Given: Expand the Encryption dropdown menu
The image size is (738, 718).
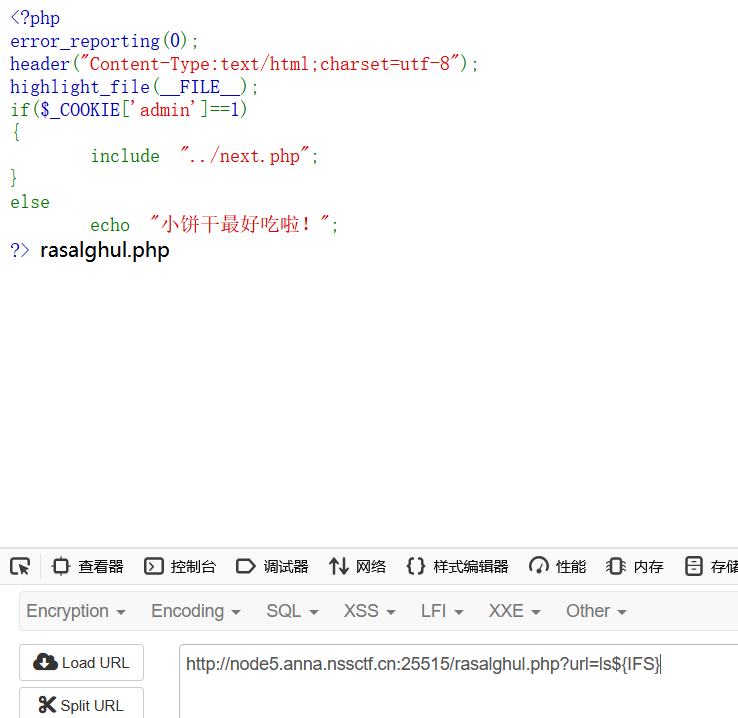Looking at the screenshot, I should pyautogui.click(x=76, y=611).
